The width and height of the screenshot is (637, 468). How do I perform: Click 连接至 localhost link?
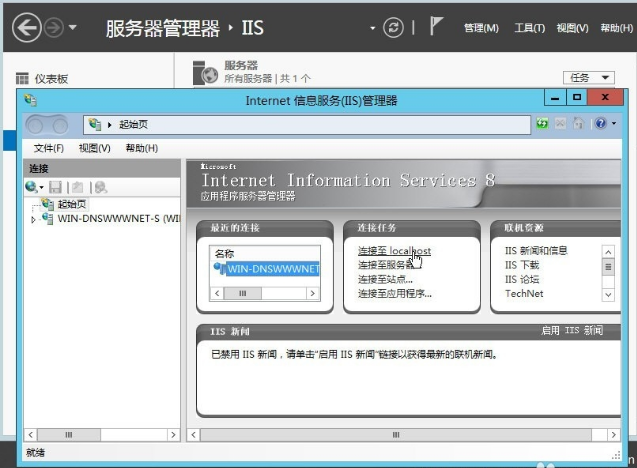tap(394, 251)
